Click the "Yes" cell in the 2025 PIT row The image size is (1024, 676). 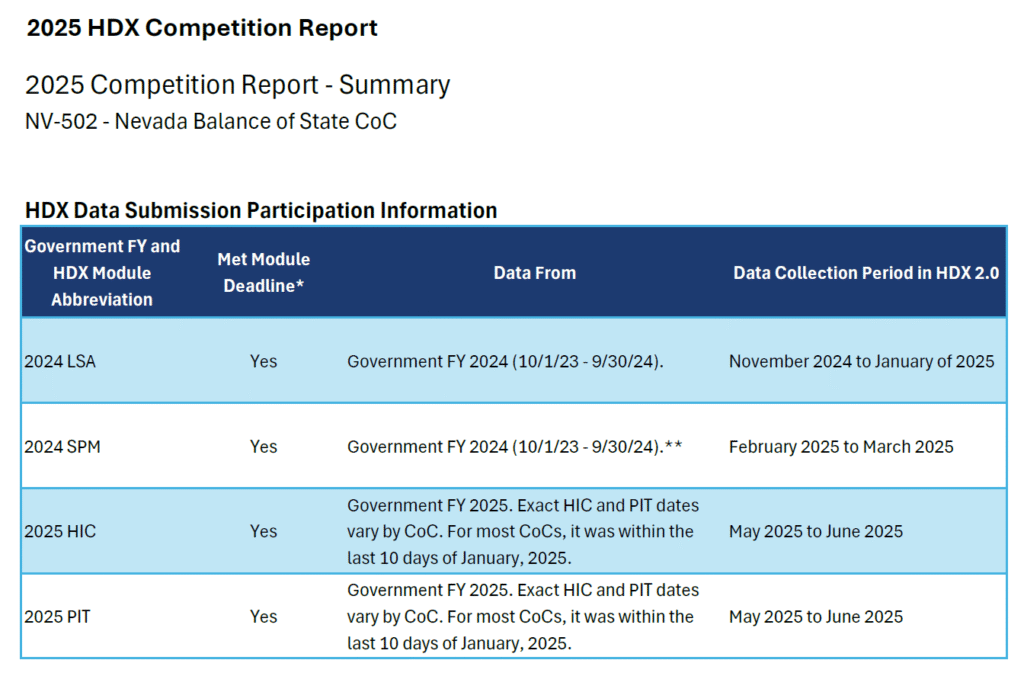click(263, 616)
